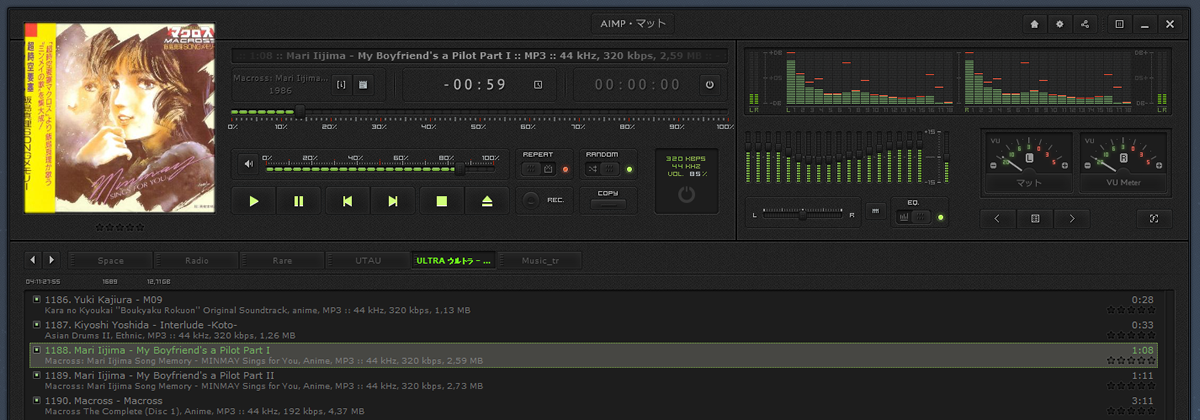The image size is (1200, 420).
Task: Click the repeat-one icon under REPEAT
Action: tap(549, 169)
